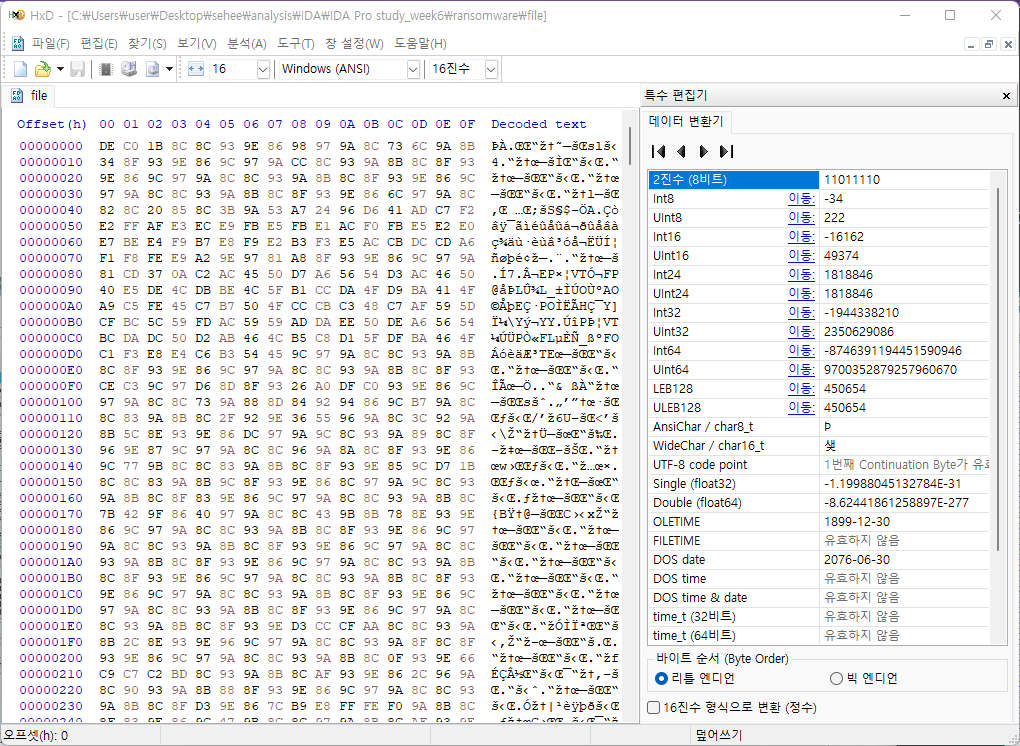Viewport: 1020px width, 746px height.
Task: Click offset row 00000100
Action: [x=51, y=402]
